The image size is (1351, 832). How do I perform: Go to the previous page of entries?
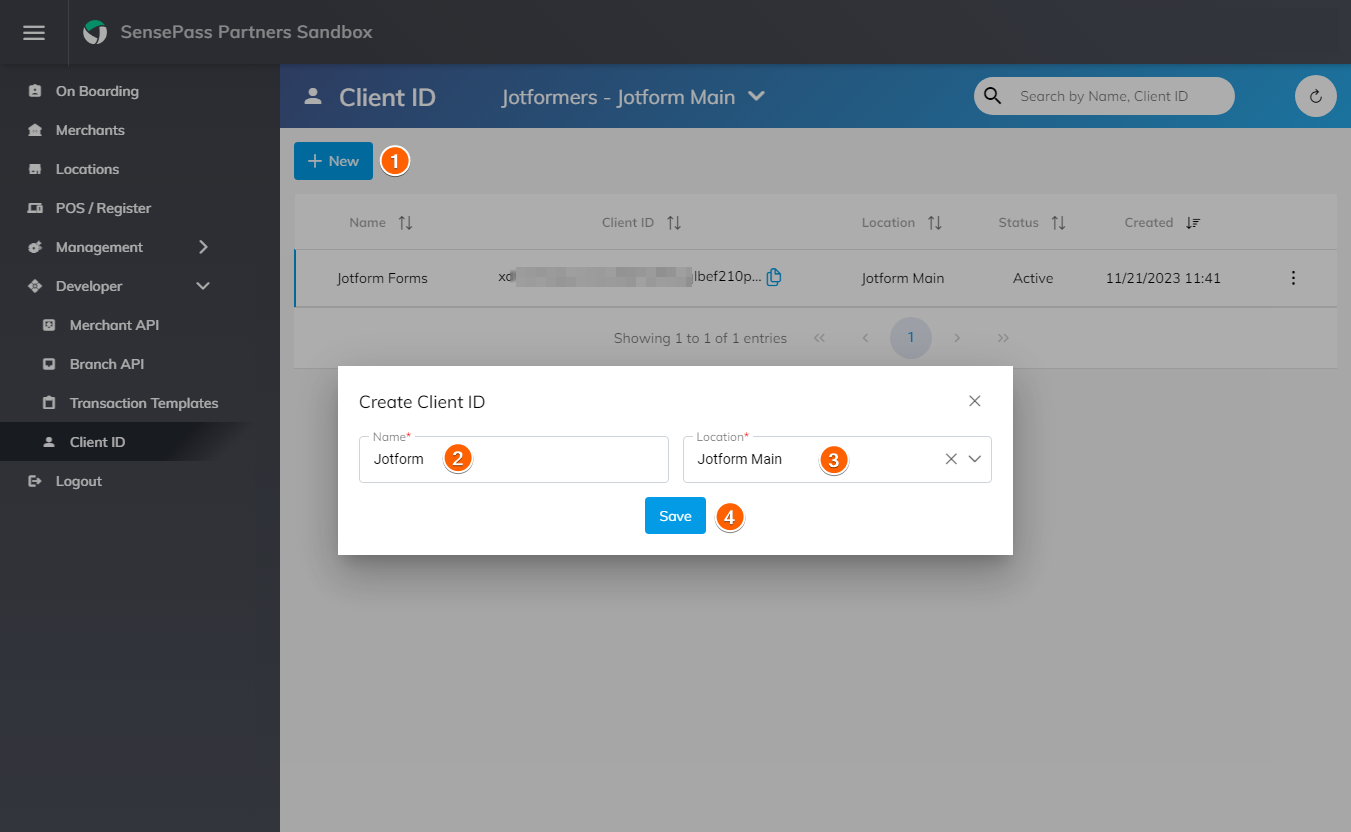click(865, 338)
